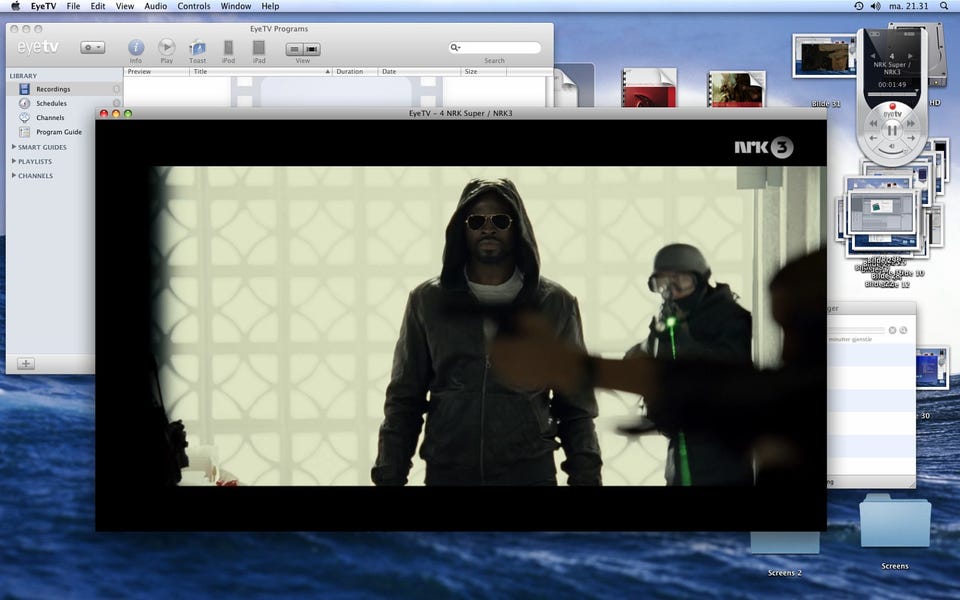
Task: Previous channel arrow on remote display
Action: 874,56
